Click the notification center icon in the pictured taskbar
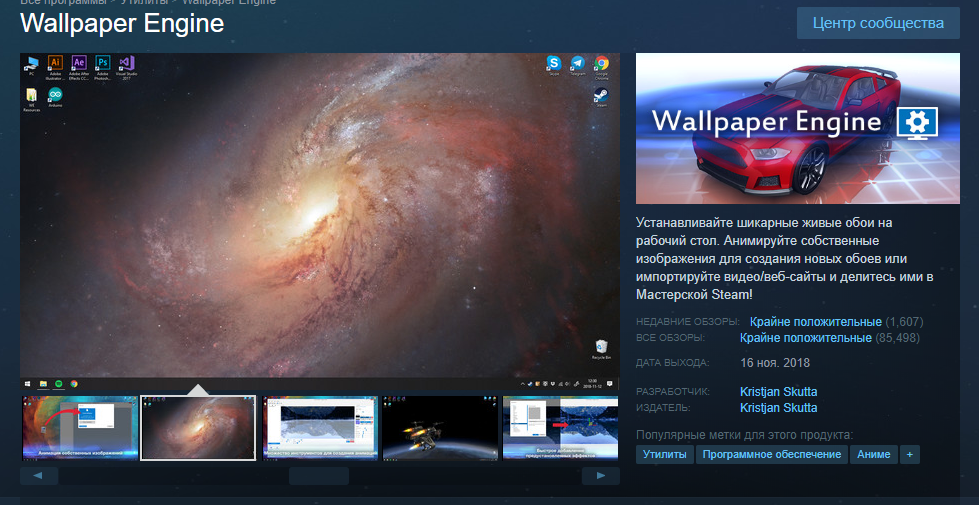Viewport: 979px width, 505px height. 609,383
